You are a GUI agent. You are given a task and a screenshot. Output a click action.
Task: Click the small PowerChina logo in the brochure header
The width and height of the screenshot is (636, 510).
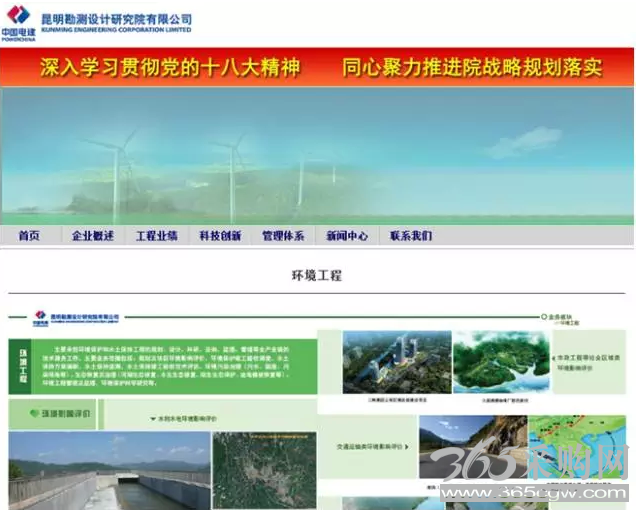click(x=40, y=318)
